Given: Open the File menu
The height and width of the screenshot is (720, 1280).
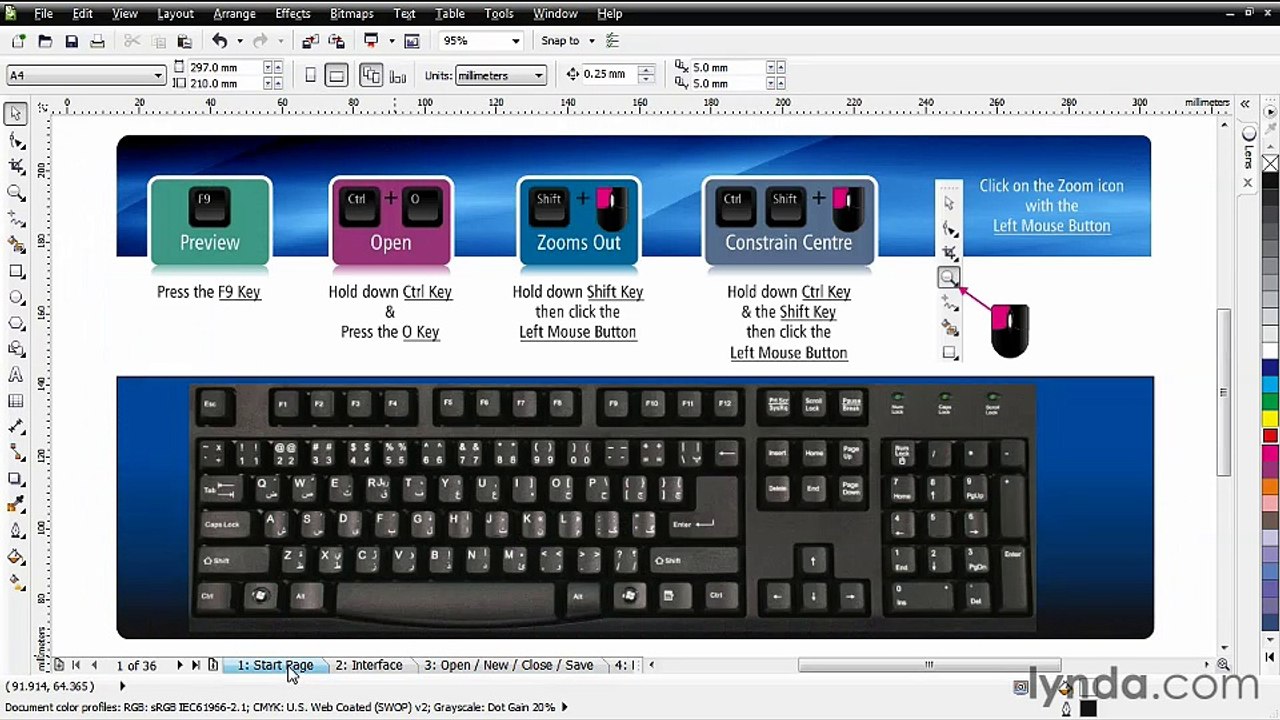Looking at the screenshot, I should (44, 13).
